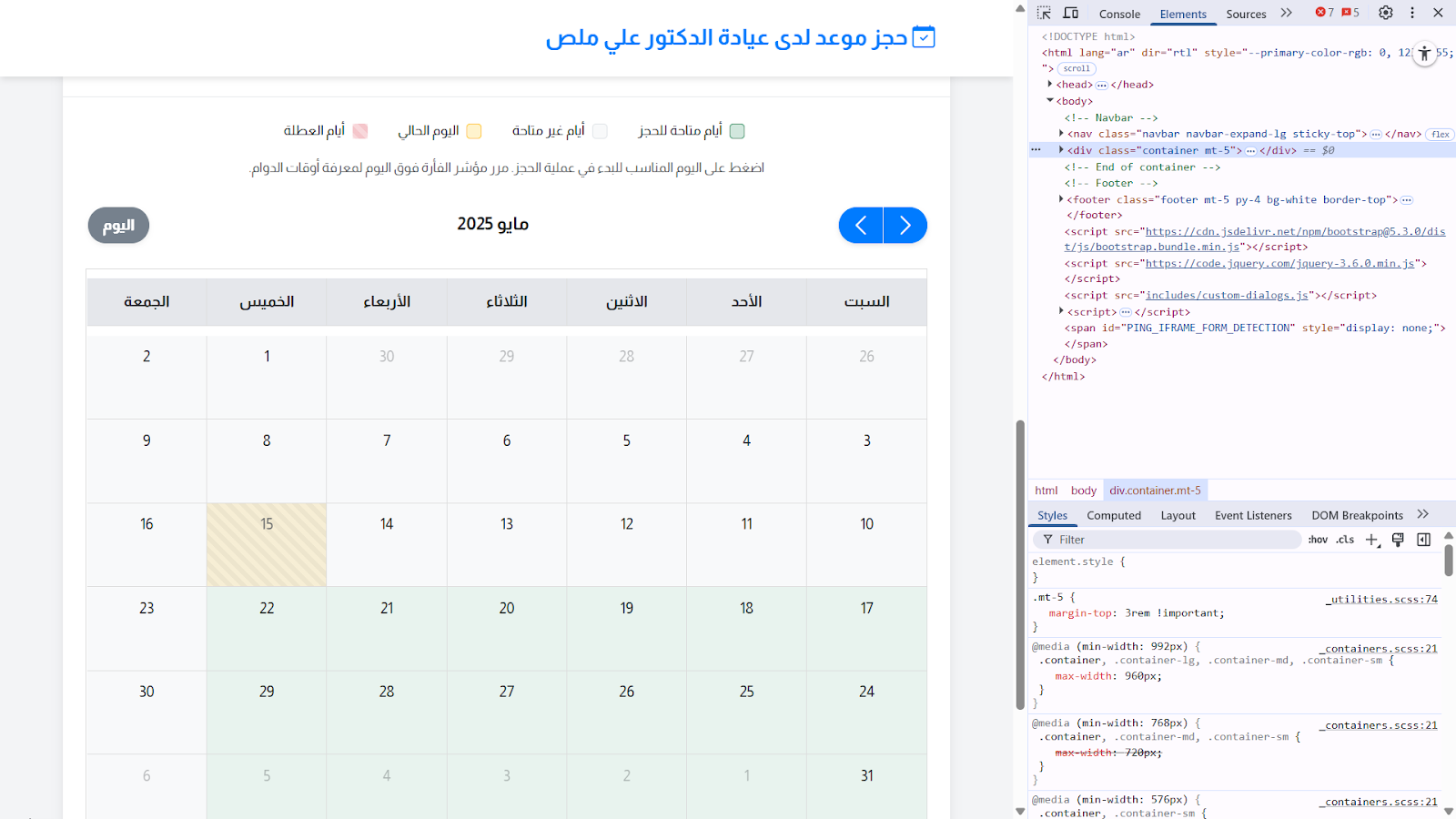Viewport: 1456px width, 819px height.
Task: Open DevTools settings gear
Action: click(1385, 13)
